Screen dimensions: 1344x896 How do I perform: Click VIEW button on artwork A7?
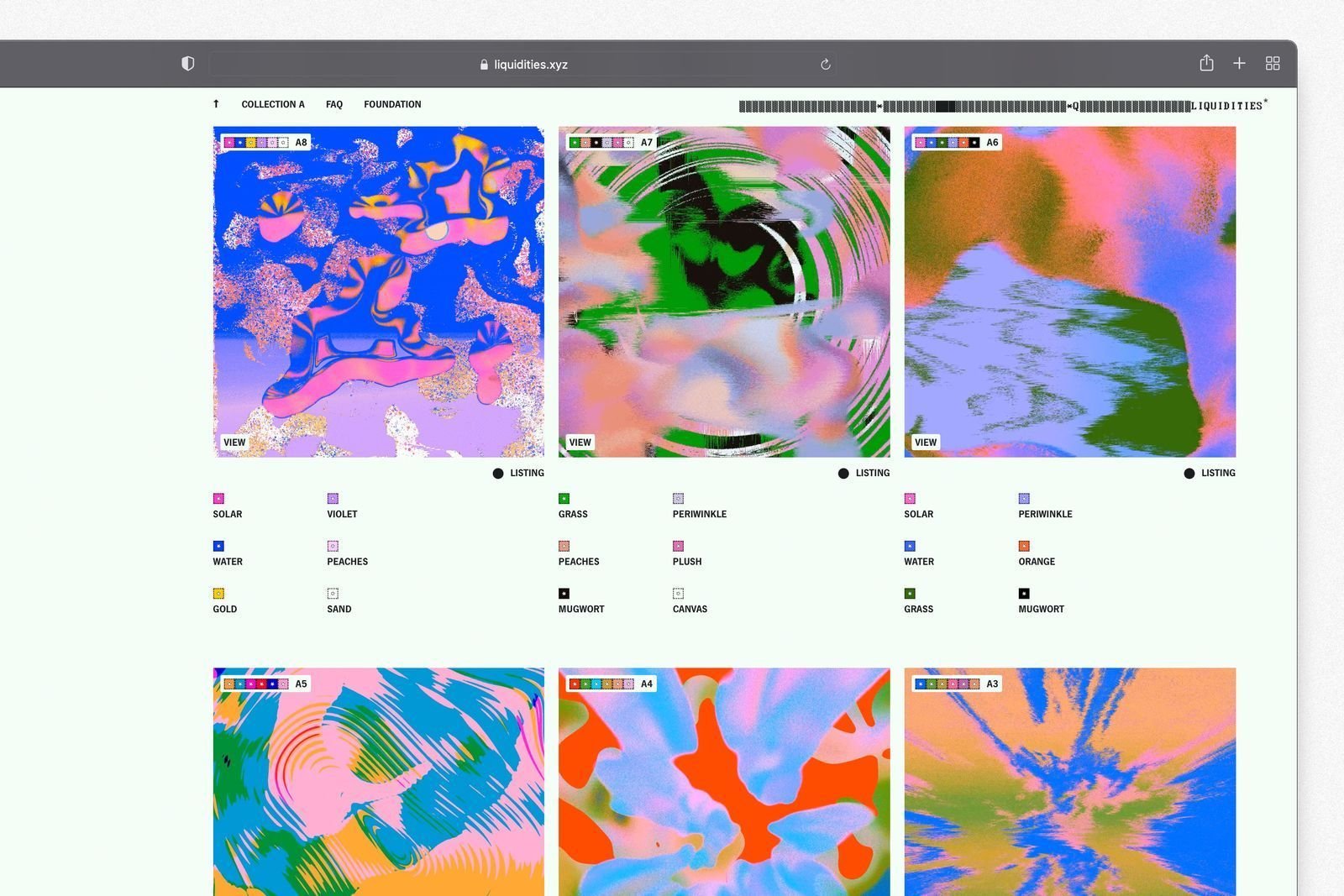(580, 443)
